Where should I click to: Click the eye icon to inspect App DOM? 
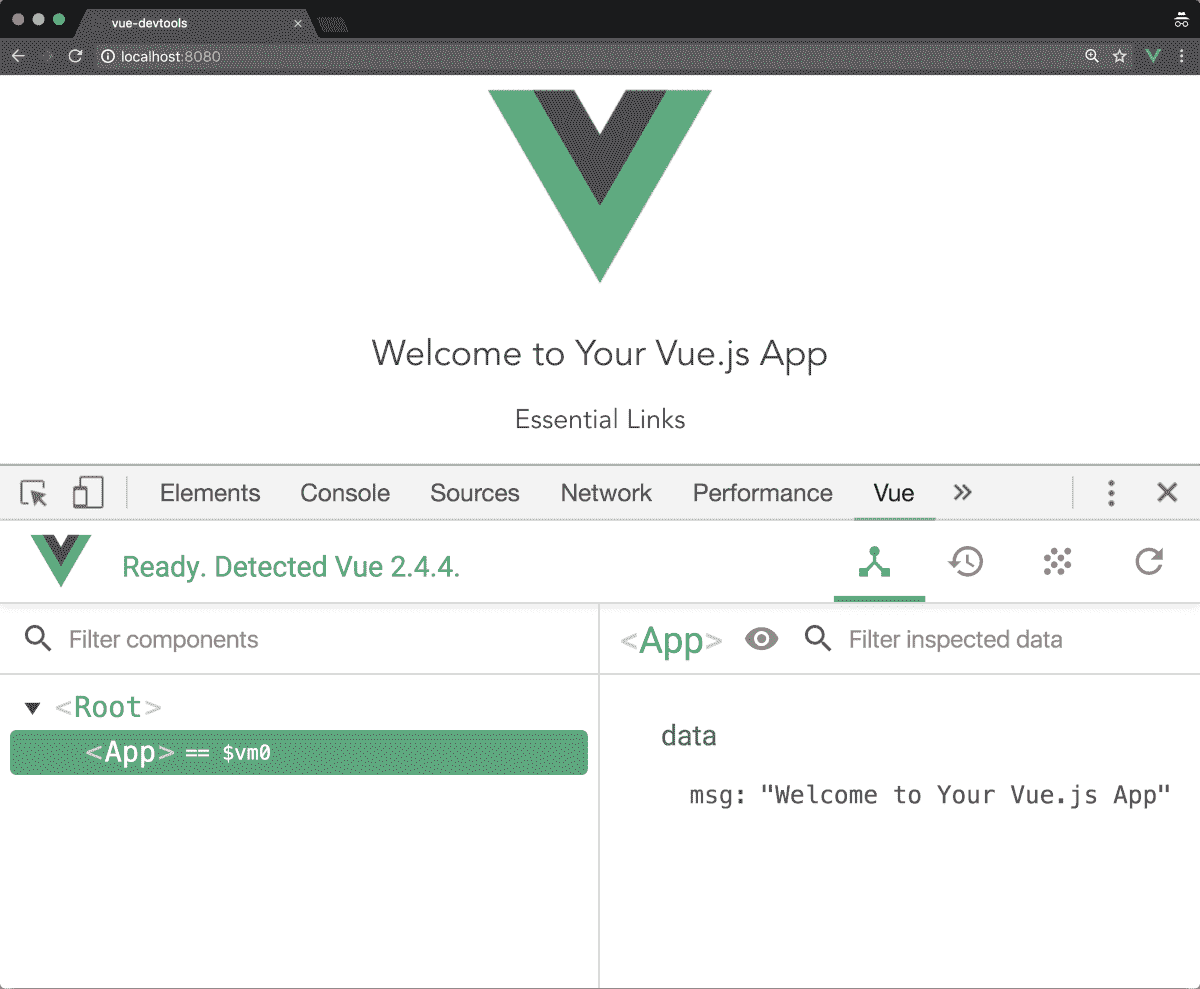coord(762,639)
